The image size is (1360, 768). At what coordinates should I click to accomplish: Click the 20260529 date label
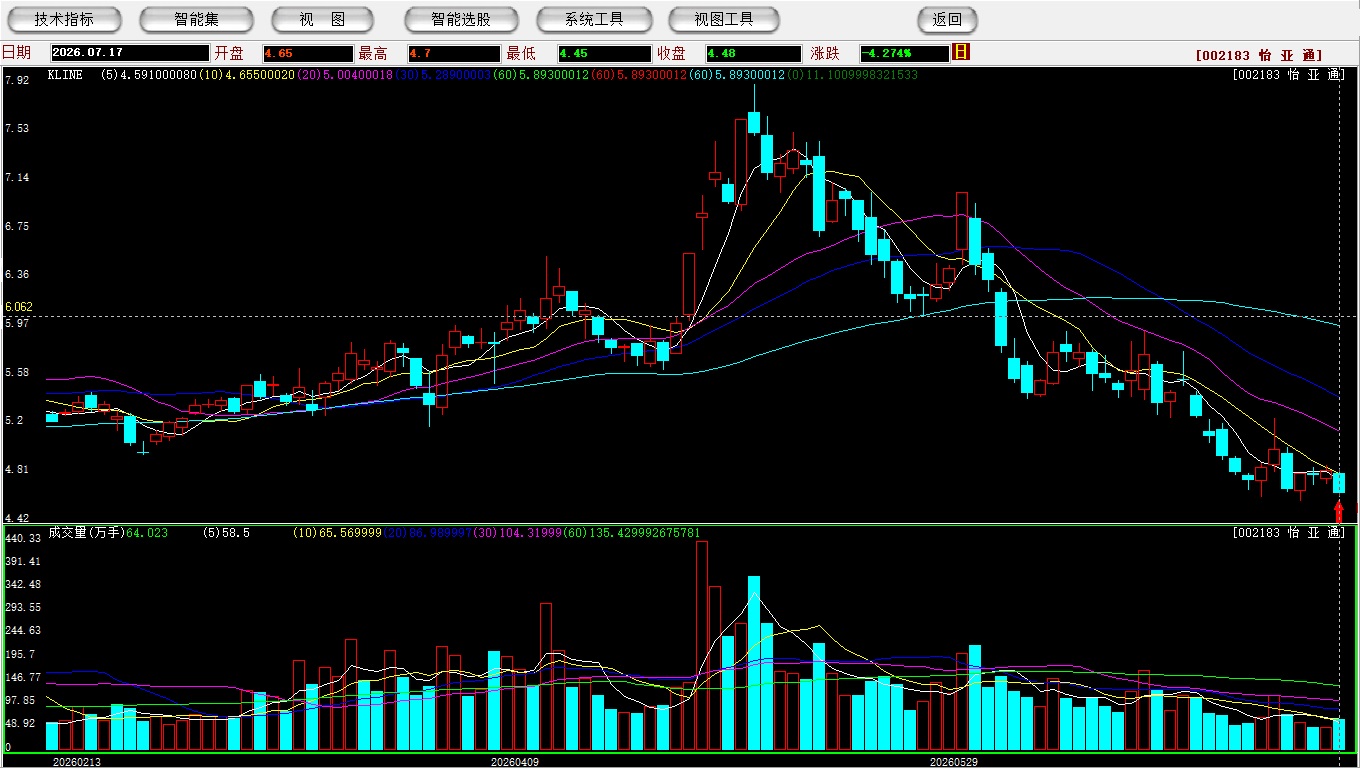click(x=954, y=762)
